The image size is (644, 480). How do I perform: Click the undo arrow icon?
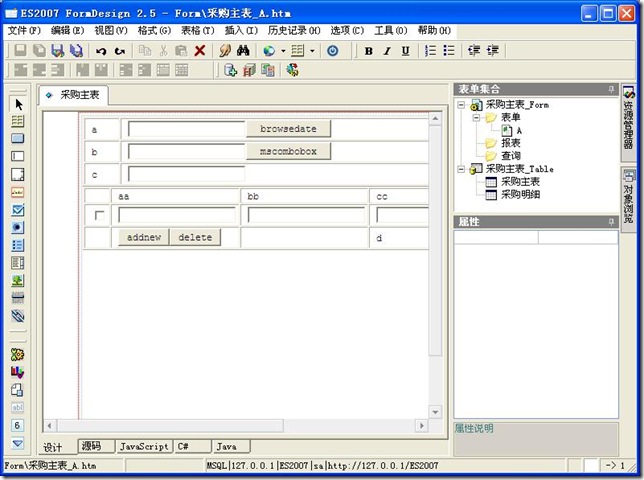pos(101,50)
